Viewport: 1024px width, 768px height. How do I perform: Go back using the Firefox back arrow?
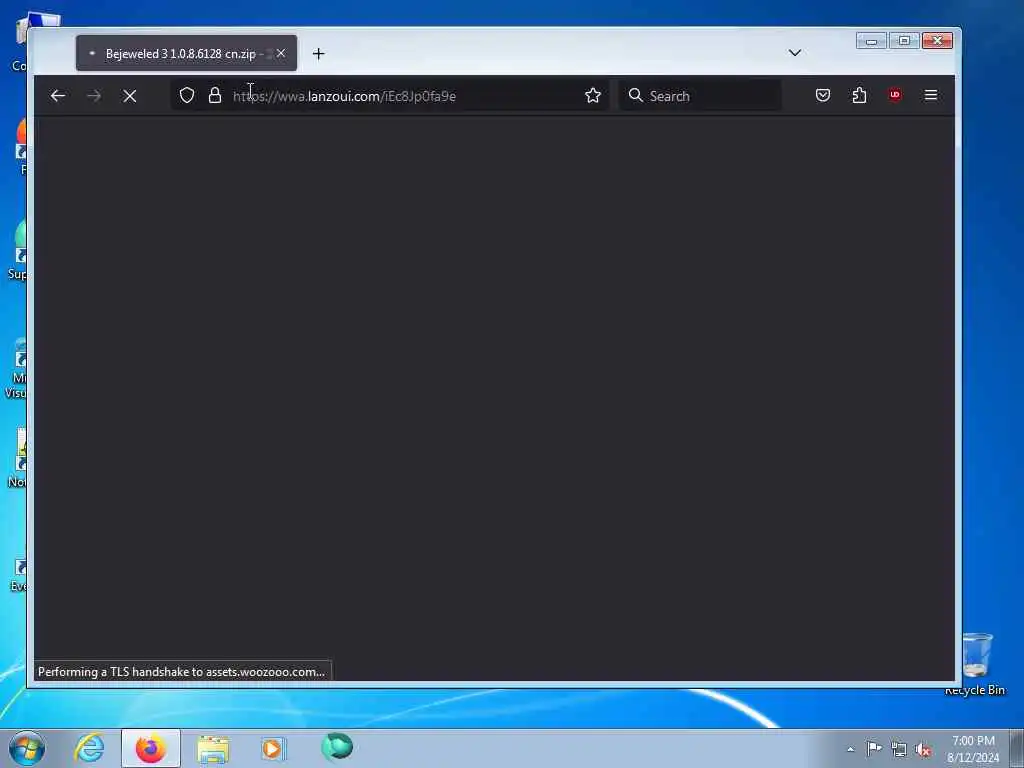coord(57,96)
